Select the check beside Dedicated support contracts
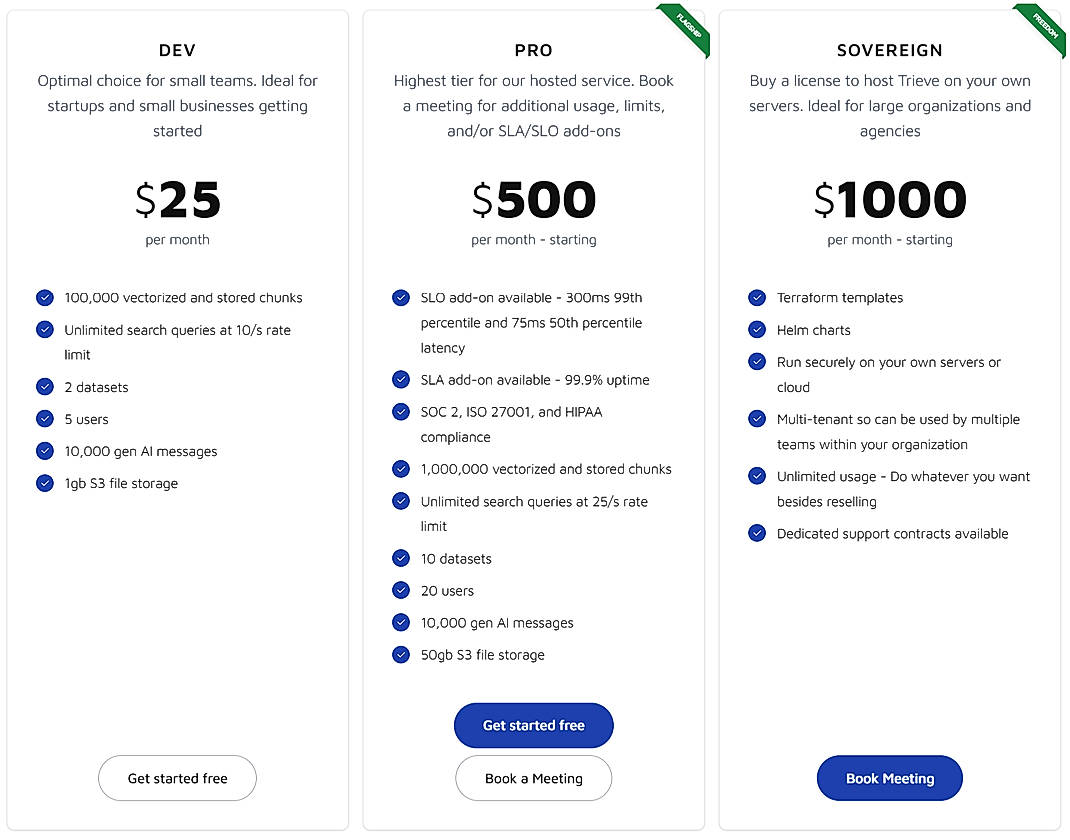This screenshot has width=1070, height=840. [757, 533]
